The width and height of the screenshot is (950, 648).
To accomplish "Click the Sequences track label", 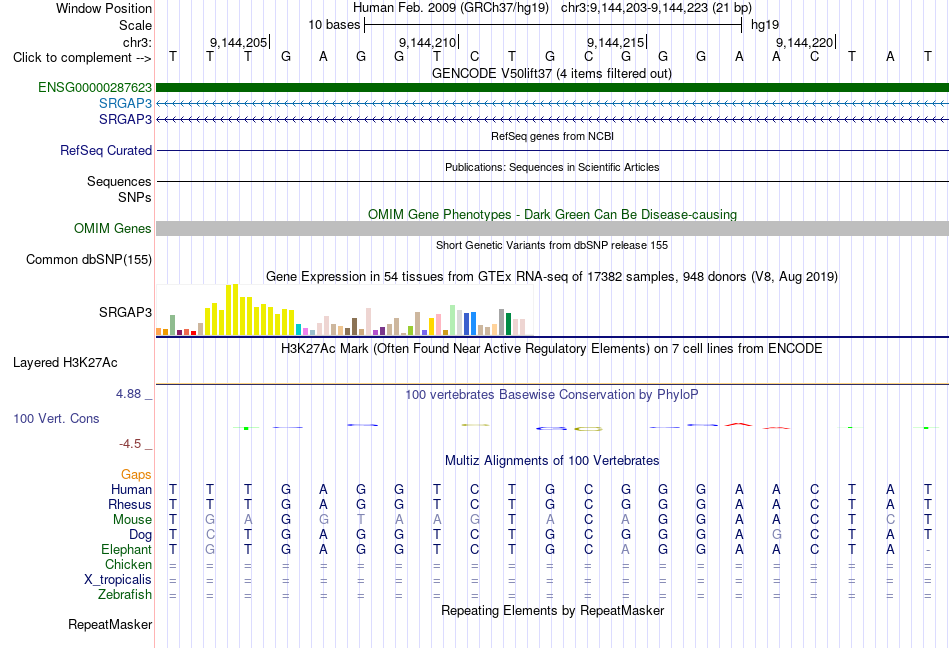I will coord(119,181).
